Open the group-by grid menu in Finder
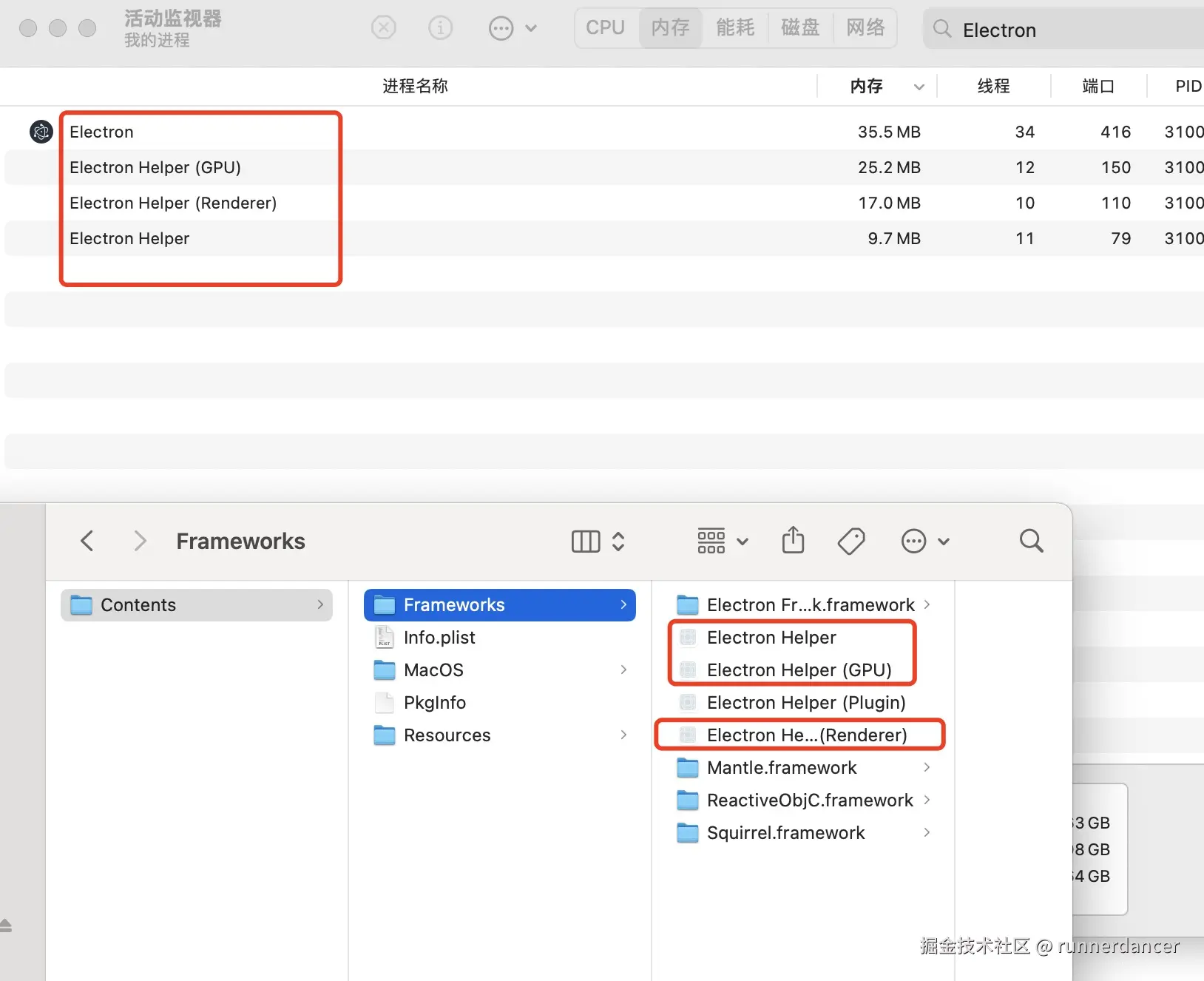 pyautogui.click(x=723, y=542)
